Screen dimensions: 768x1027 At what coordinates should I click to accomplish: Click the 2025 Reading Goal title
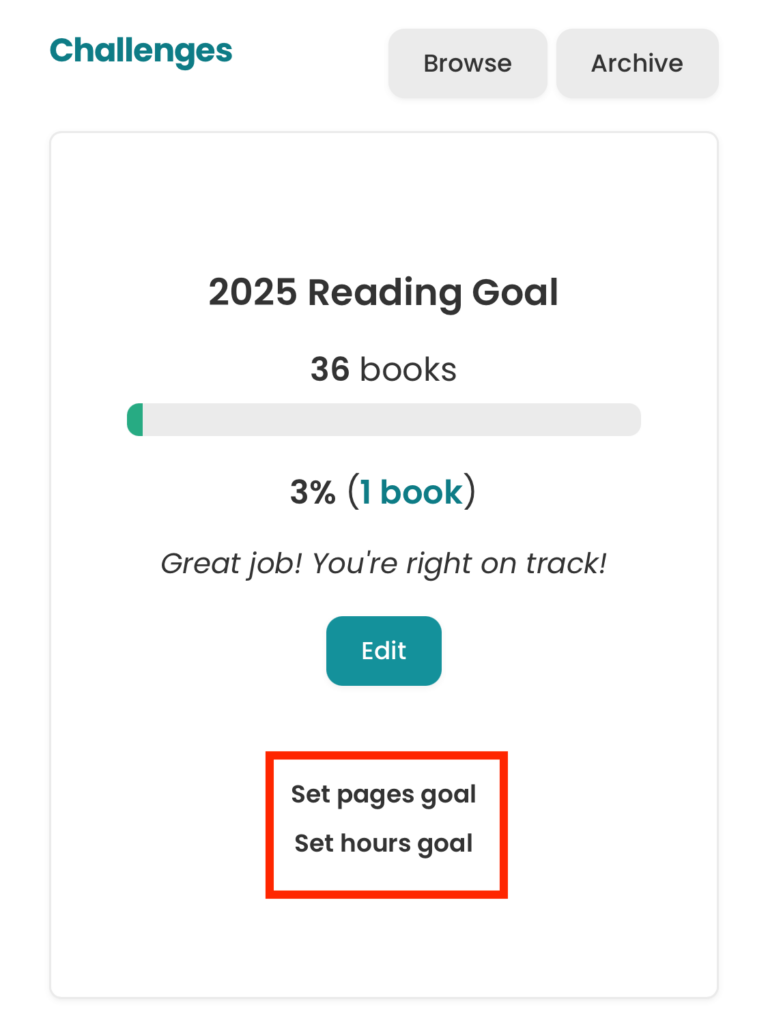(383, 292)
